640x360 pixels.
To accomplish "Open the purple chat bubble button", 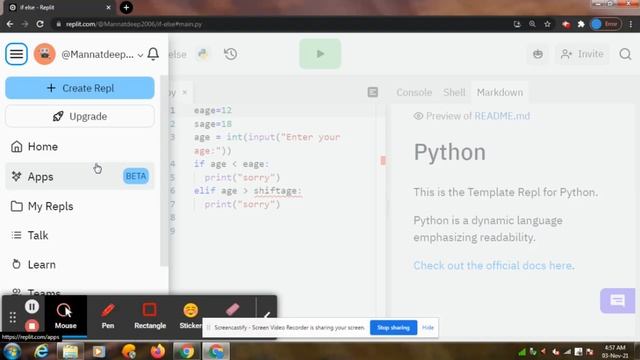I will tap(617, 301).
